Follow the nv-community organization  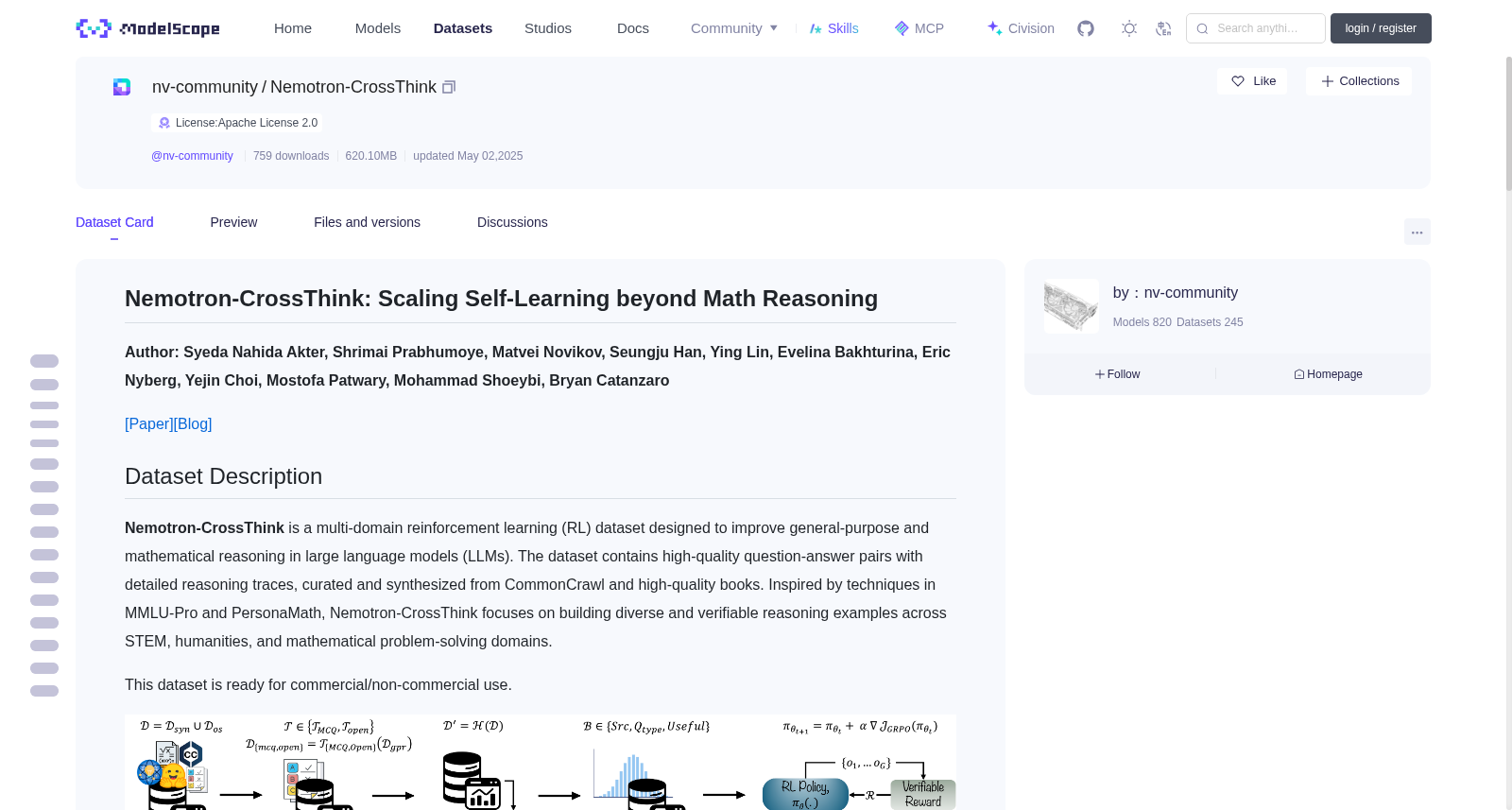click(1118, 374)
